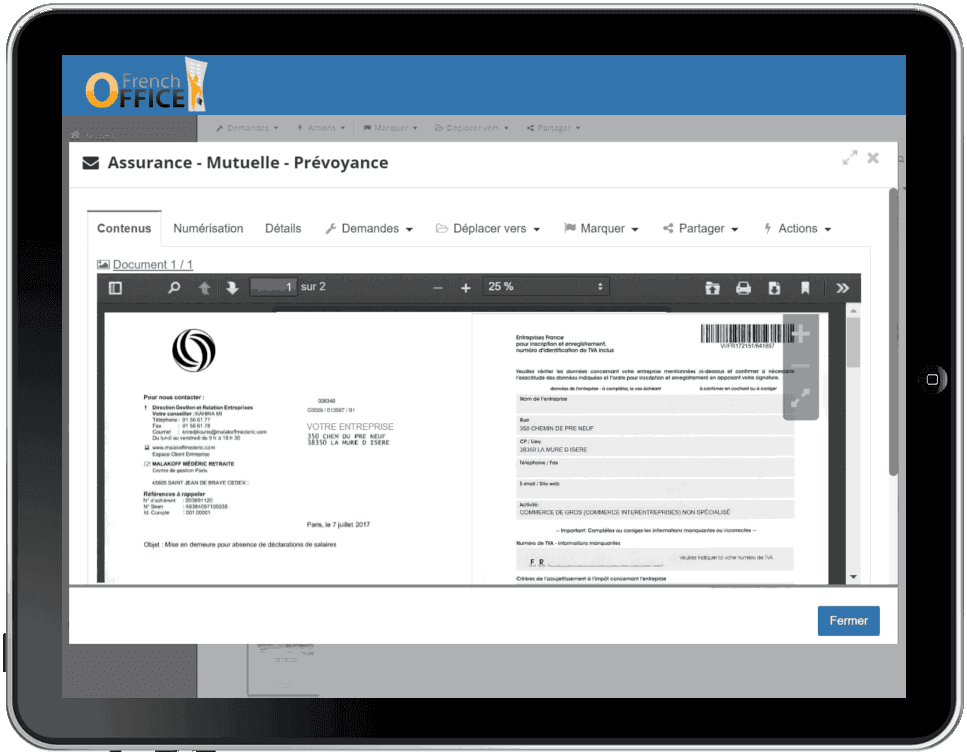
Task: Click 'VOTRE ENTREPRISE' text in document
Action: [x=350, y=427]
